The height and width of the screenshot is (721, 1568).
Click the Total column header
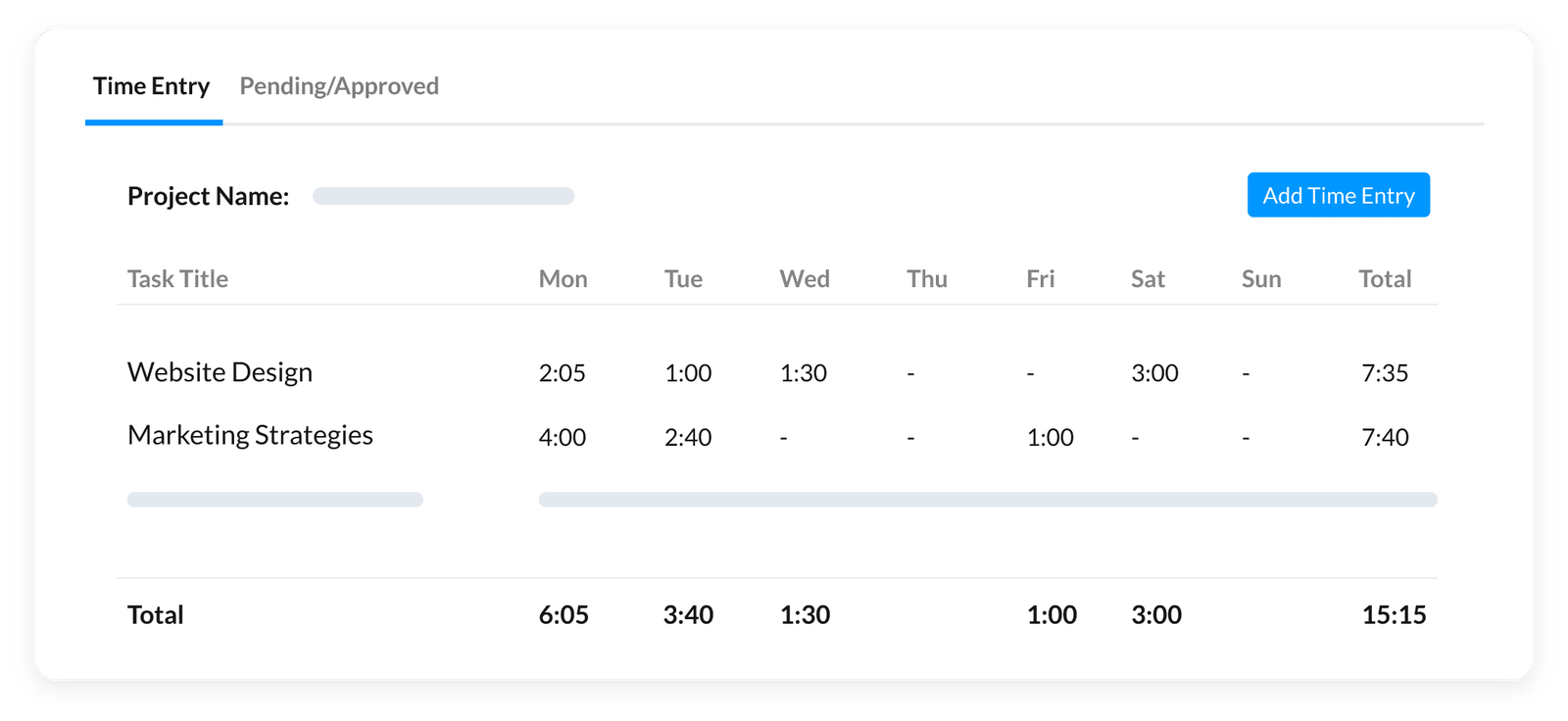(1385, 279)
